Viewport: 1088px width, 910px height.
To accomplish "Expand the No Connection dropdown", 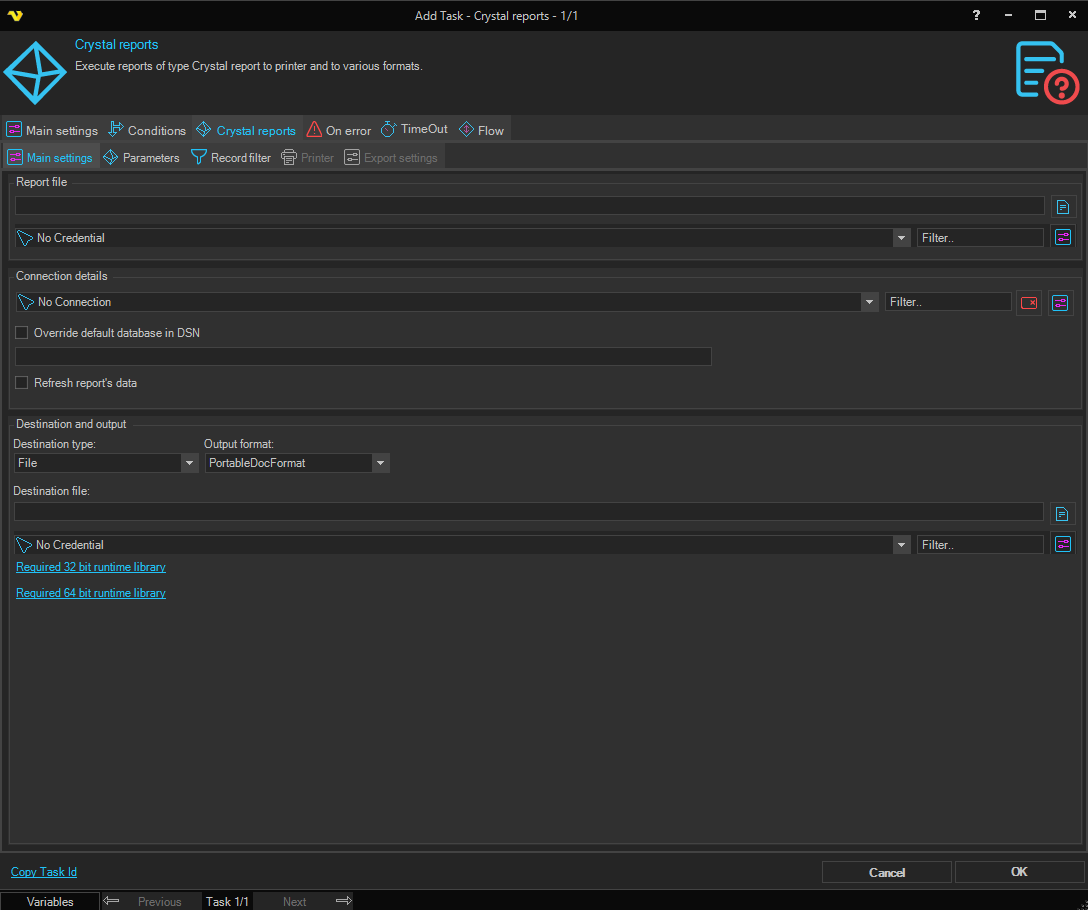I will point(869,302).
